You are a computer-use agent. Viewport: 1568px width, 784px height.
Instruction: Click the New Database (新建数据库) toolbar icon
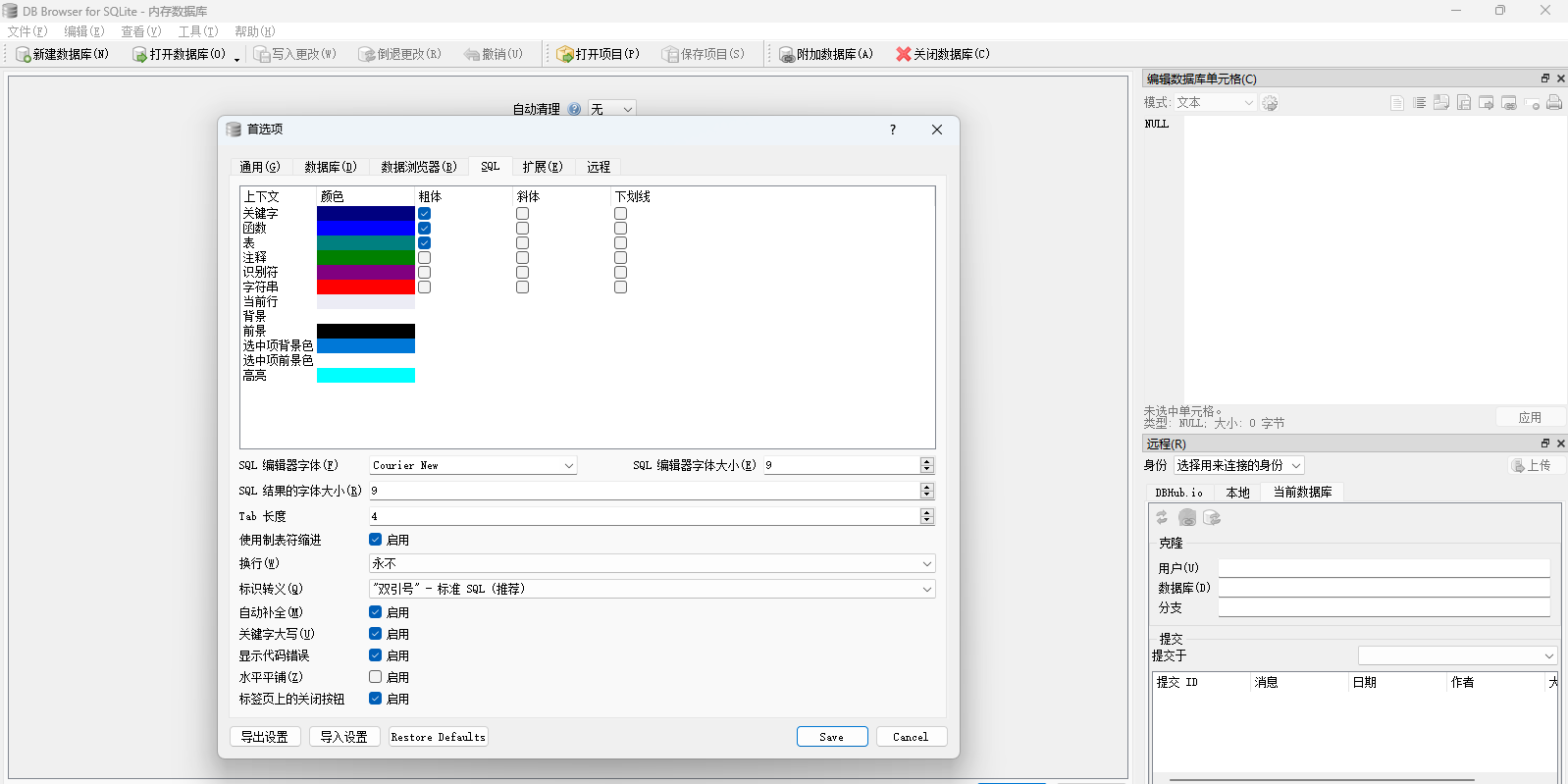(x=24, y=54)
